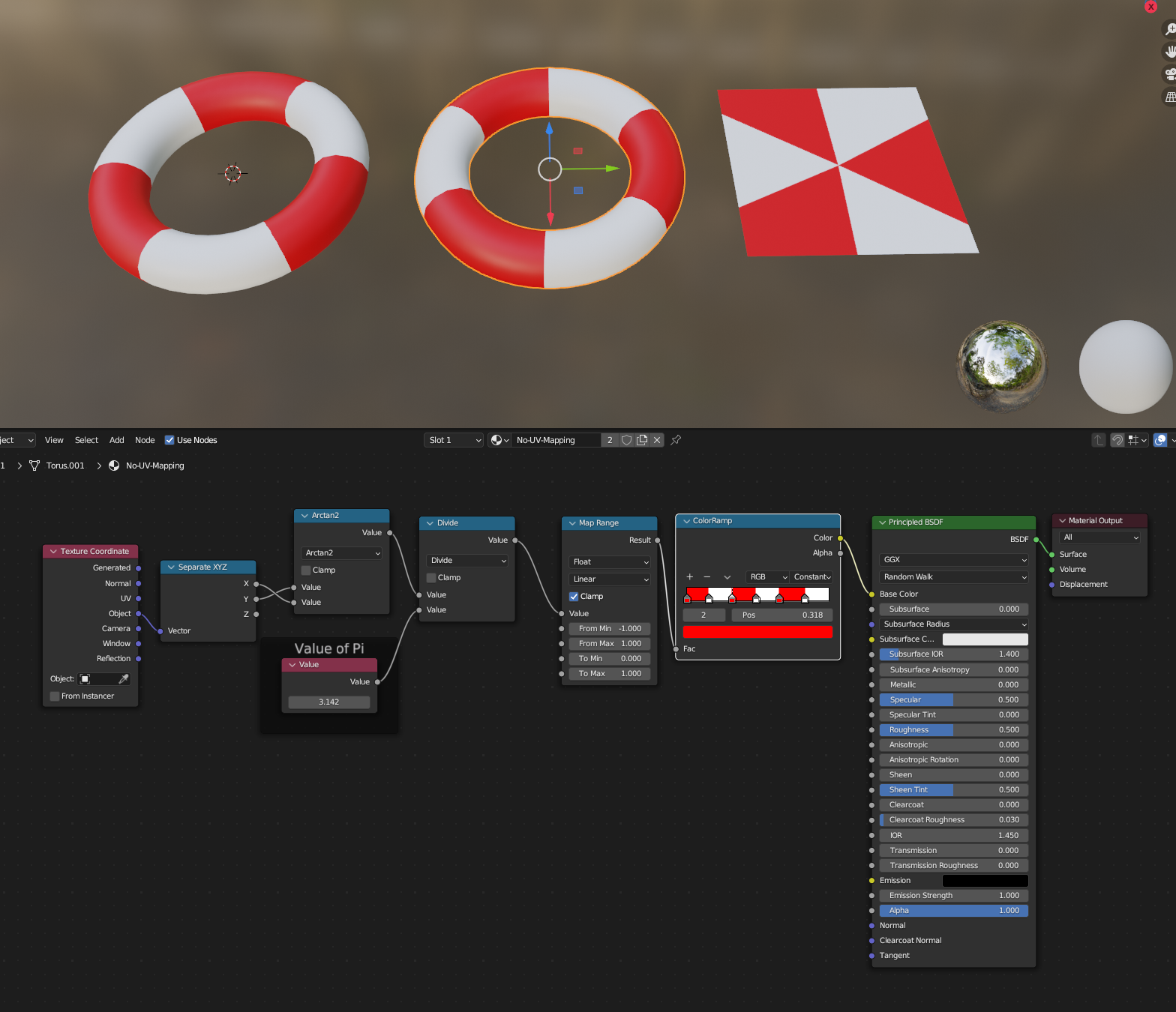Enable Clamp on Arctan2 node
Viewport: 1176px width, 1012px height.
[306, 570]
